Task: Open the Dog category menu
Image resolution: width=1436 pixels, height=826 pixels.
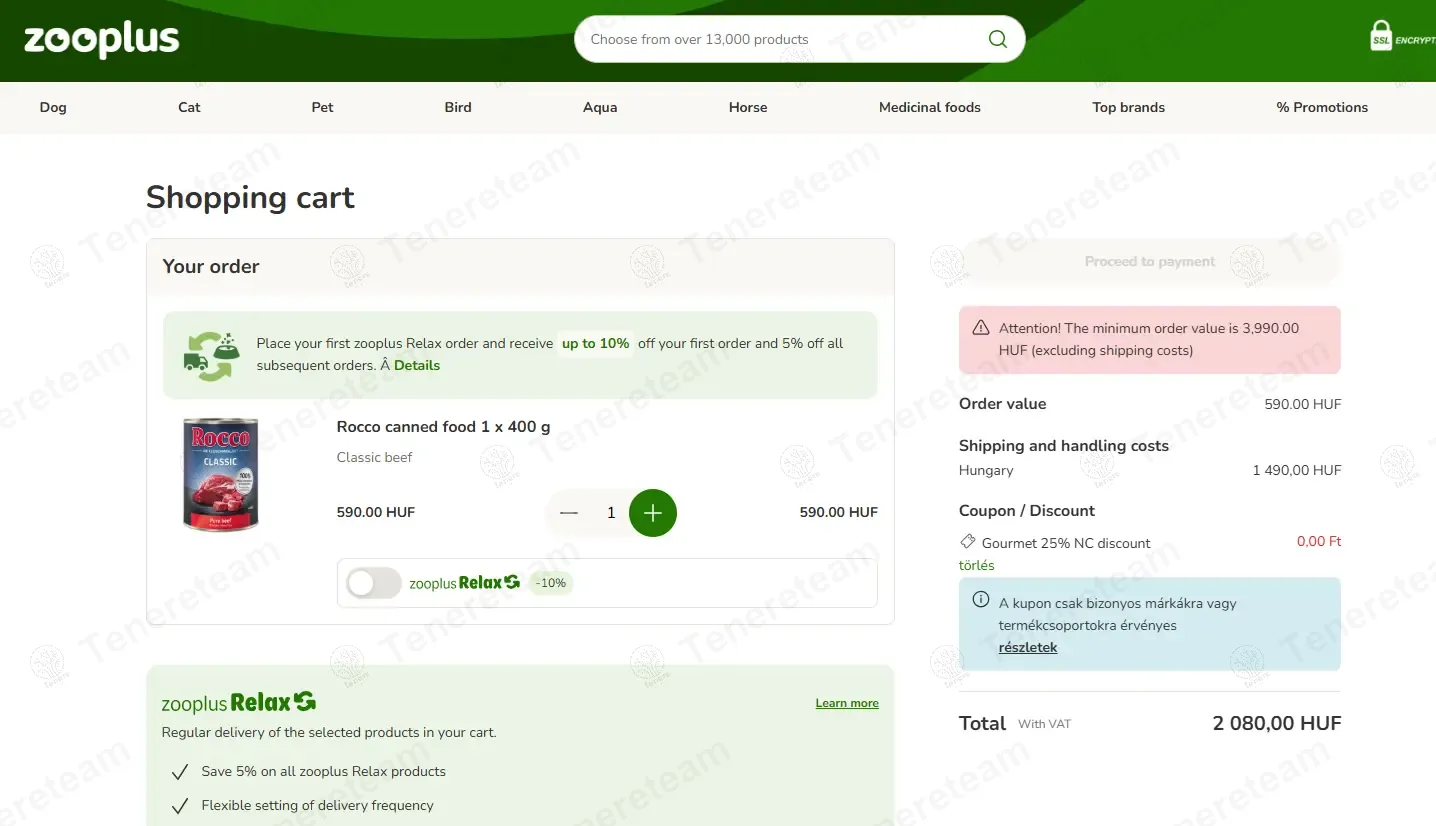Action: [53, 107]
